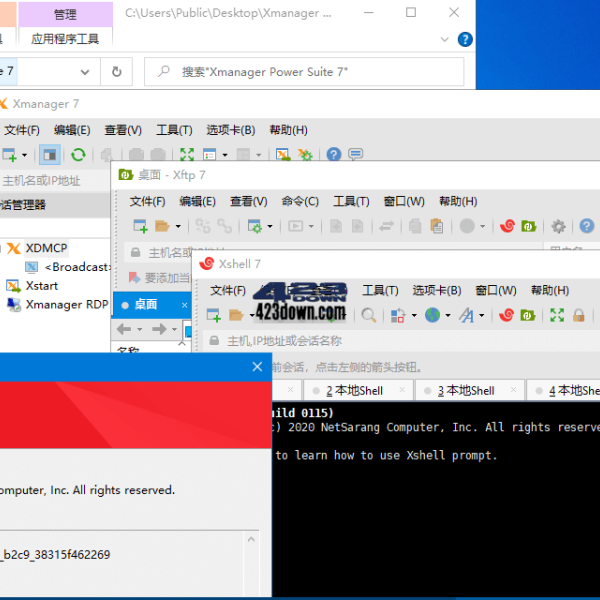Viewport: 600px width, 600px height.
Task: Click green refresh icon in Xmanager toolbar
Action: tap(78, 155)
